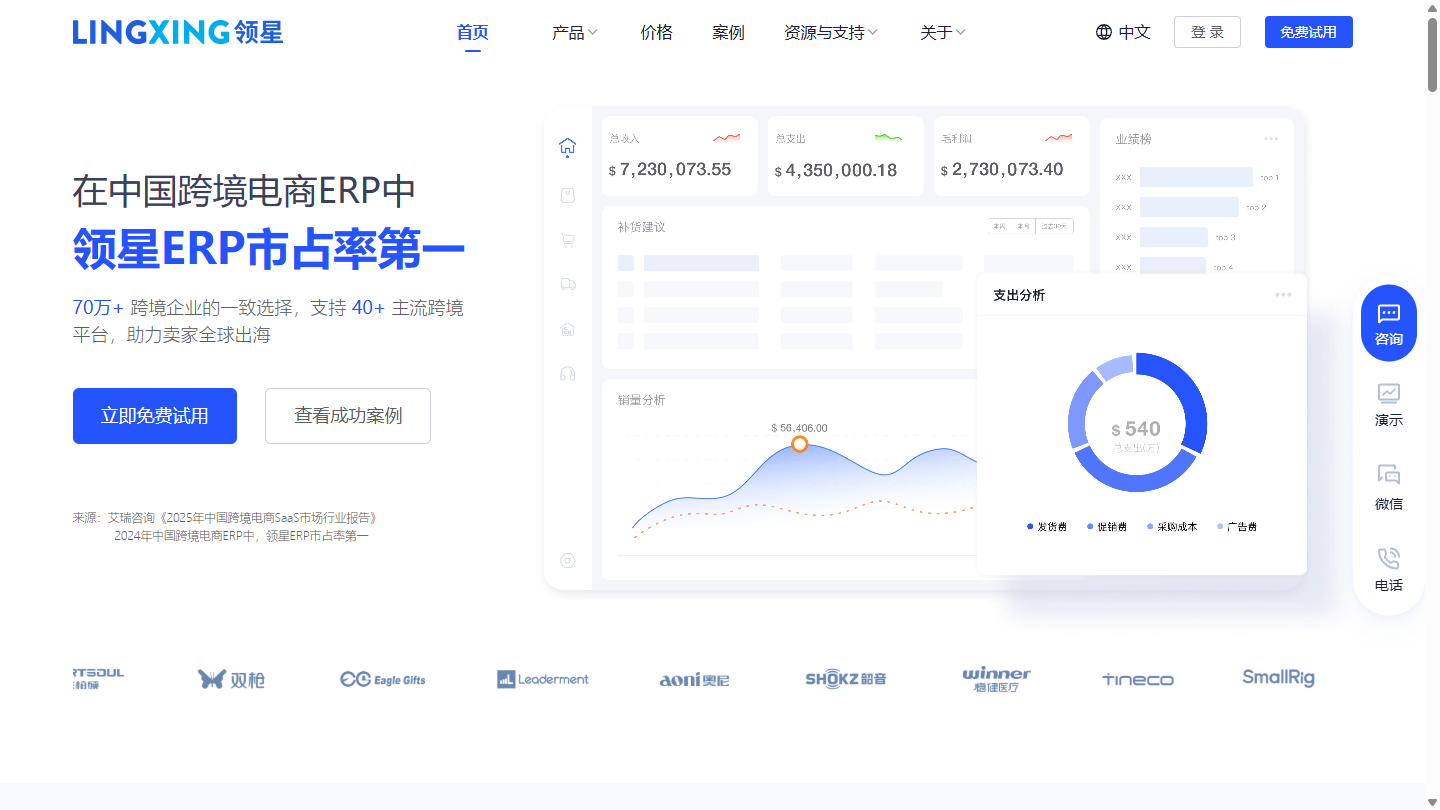
Task: Click the SHOKZ 韶音 brand logo
Action: pyautogui.click(x=846, y=679)
